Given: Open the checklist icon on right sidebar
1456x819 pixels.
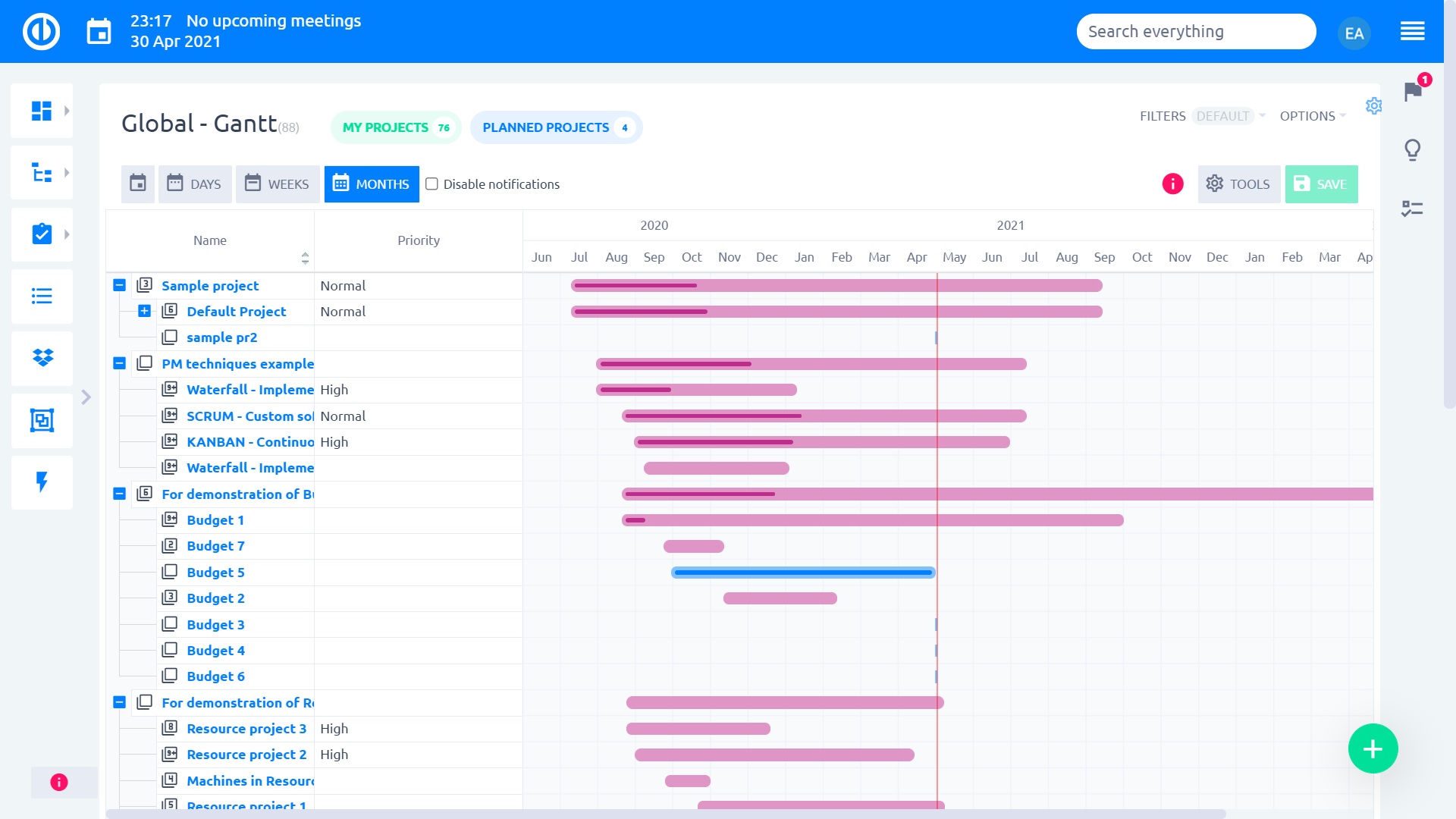Looking at the screenshot, I should (1413, 209).
